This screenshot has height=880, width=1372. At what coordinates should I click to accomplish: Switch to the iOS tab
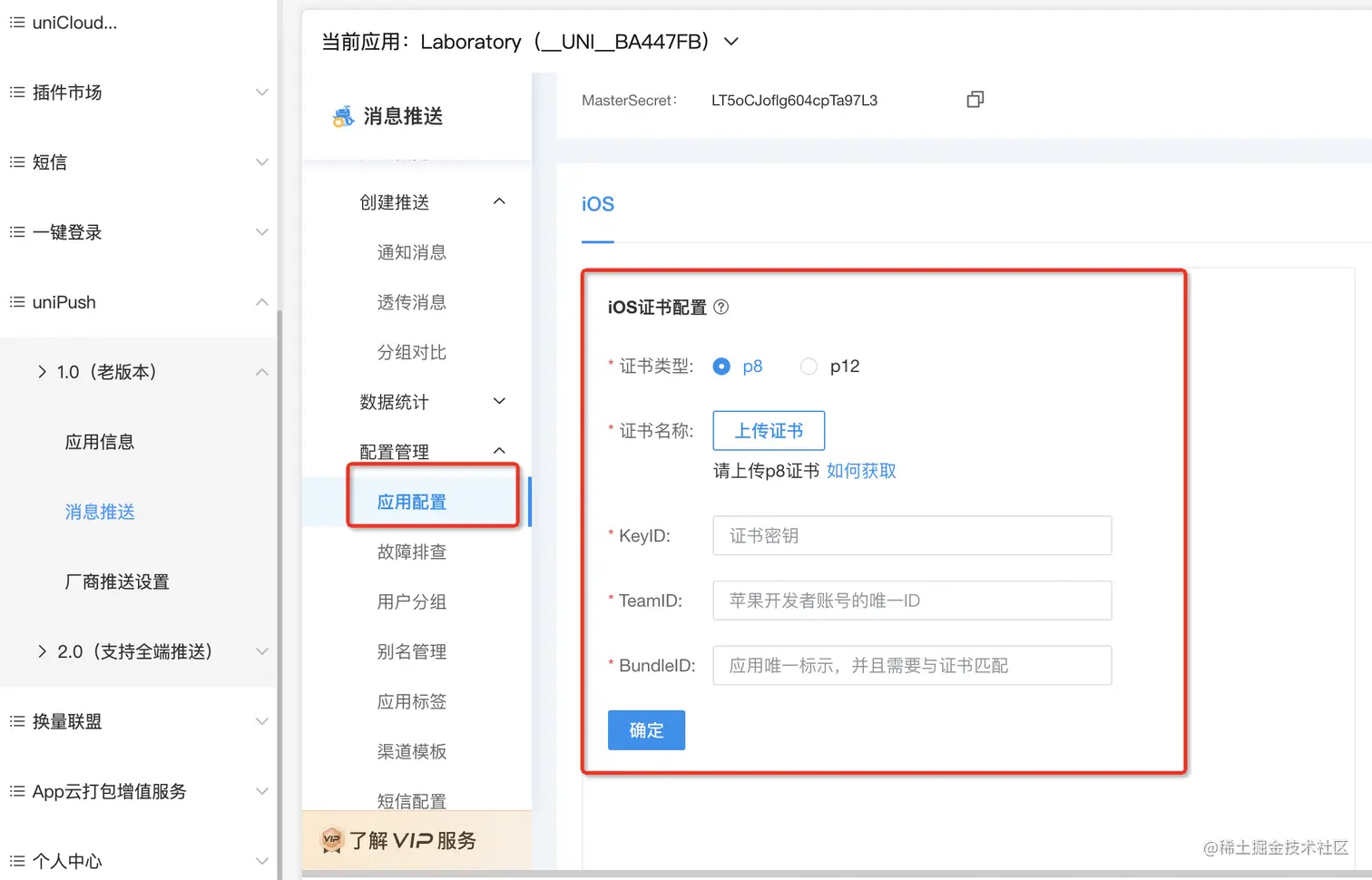coord(598,204)
